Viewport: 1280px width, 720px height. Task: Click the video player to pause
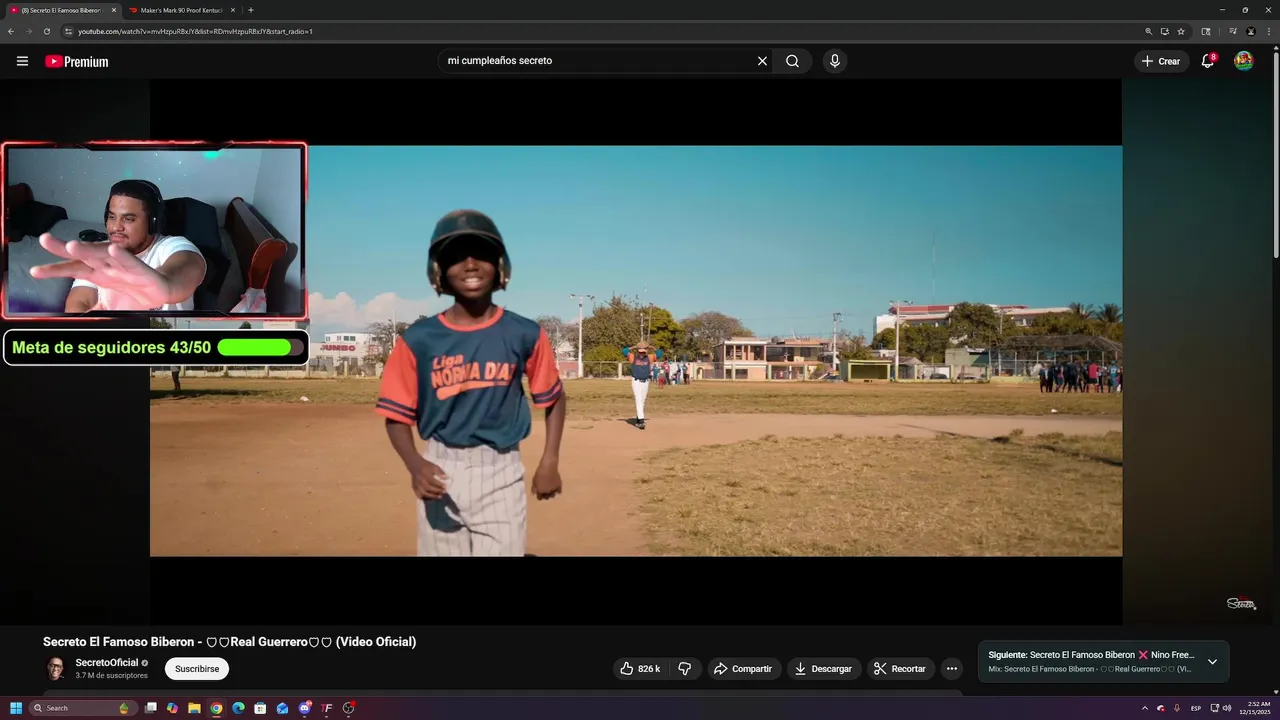[636, 351]
